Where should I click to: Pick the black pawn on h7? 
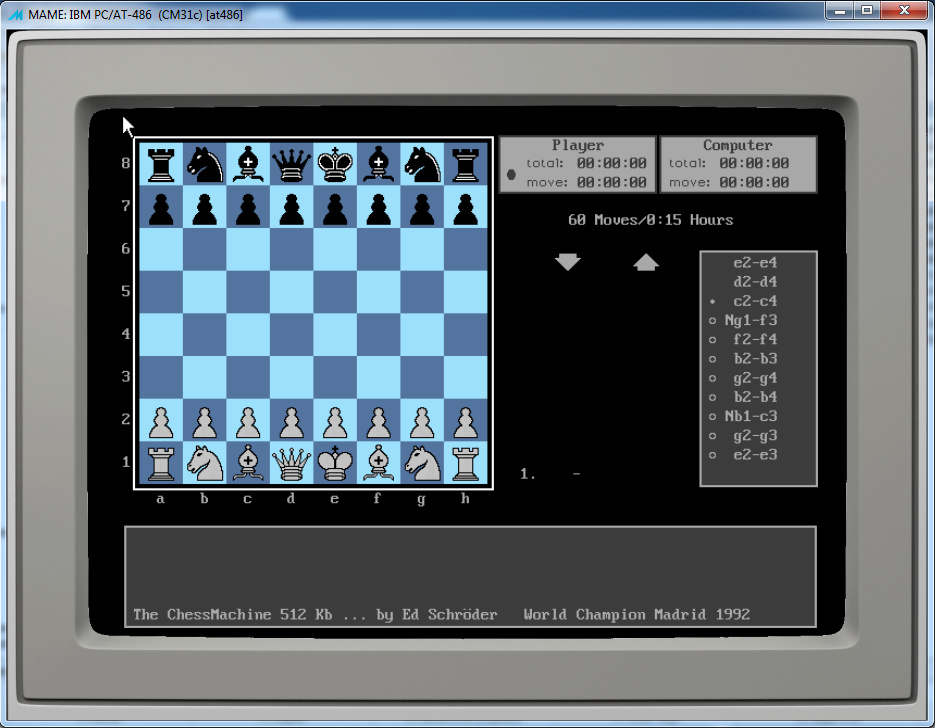[466, 209]
